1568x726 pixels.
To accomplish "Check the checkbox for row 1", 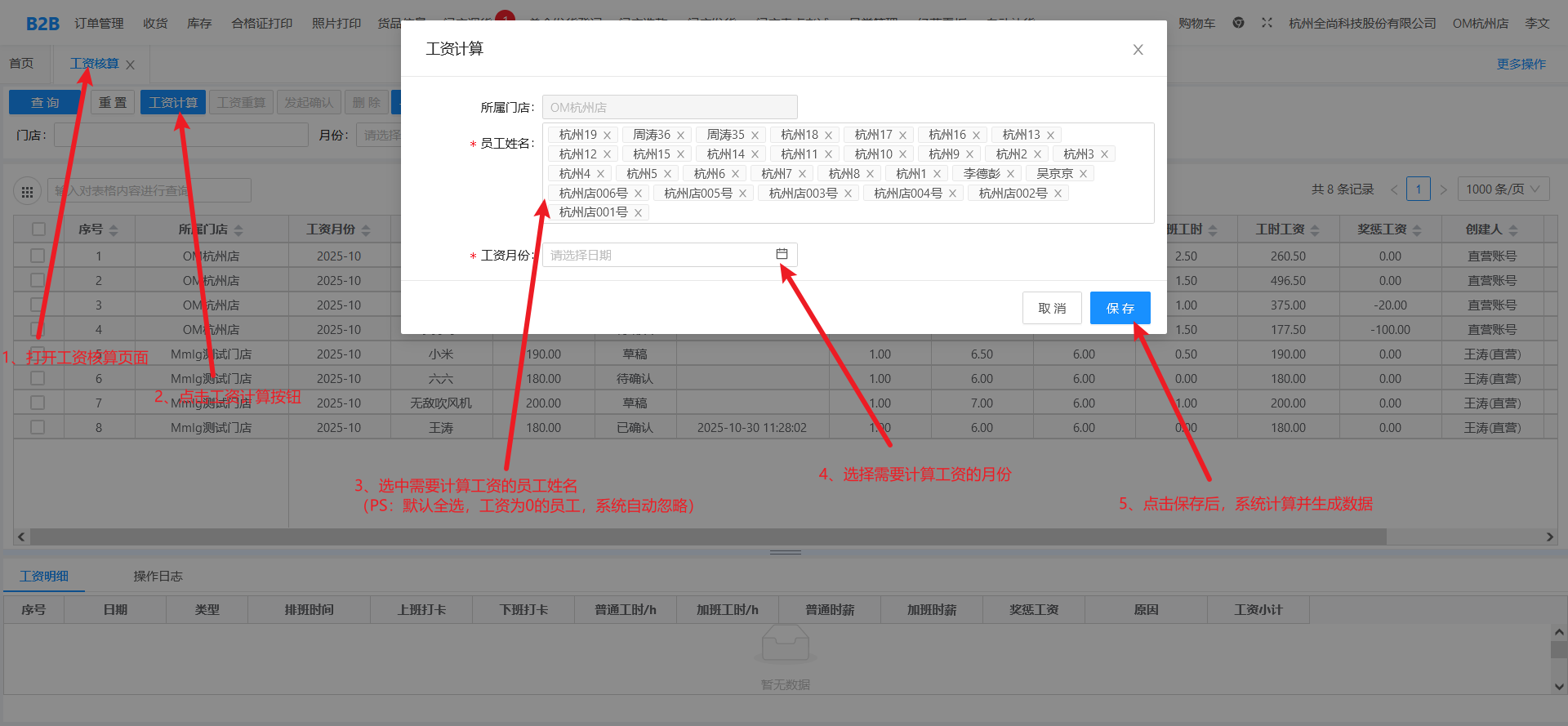I will (38, 256).
